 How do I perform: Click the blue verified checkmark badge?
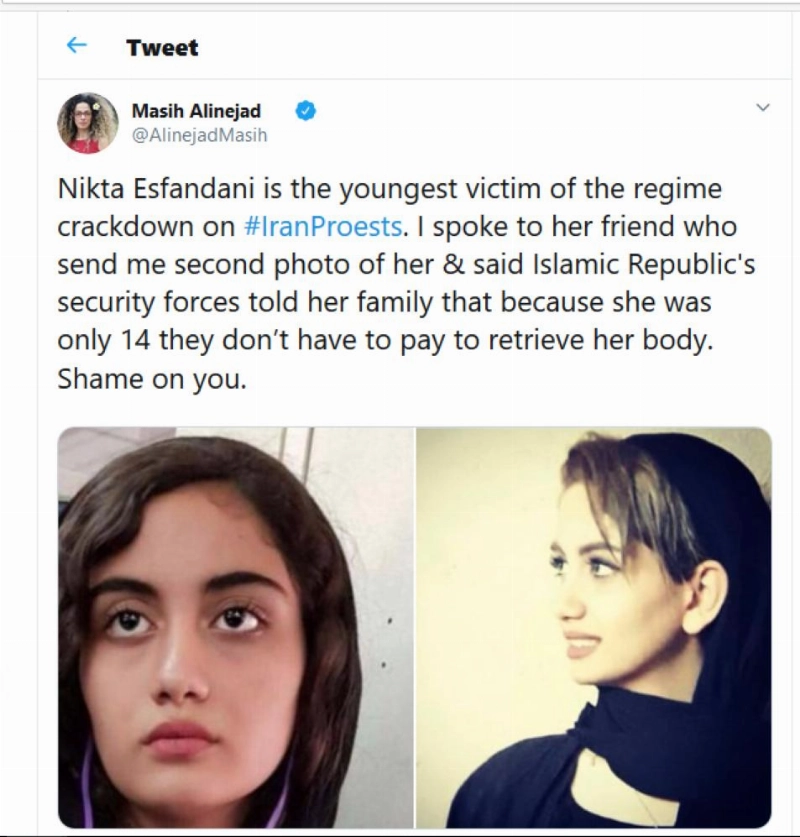(x=305, y=111)
